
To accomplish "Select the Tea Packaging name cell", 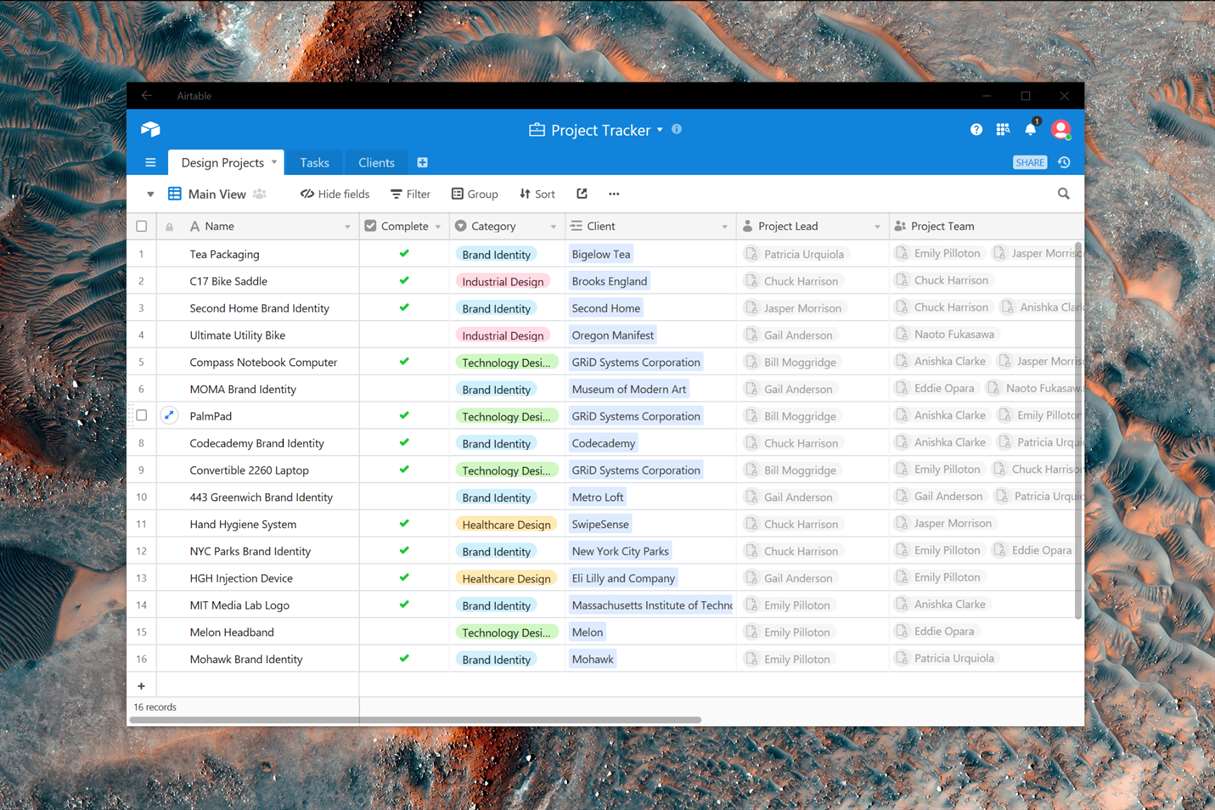I will click(x=259, y=254).
